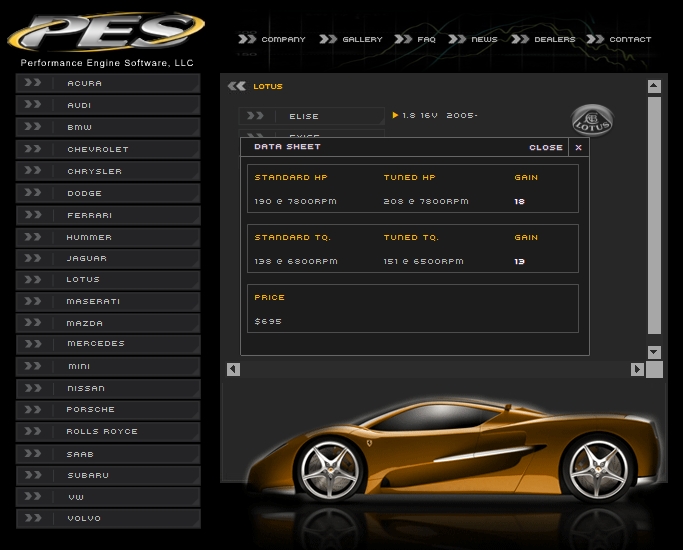Open the Company menu
Screen dimensions: 683x550
click(272, 40)
